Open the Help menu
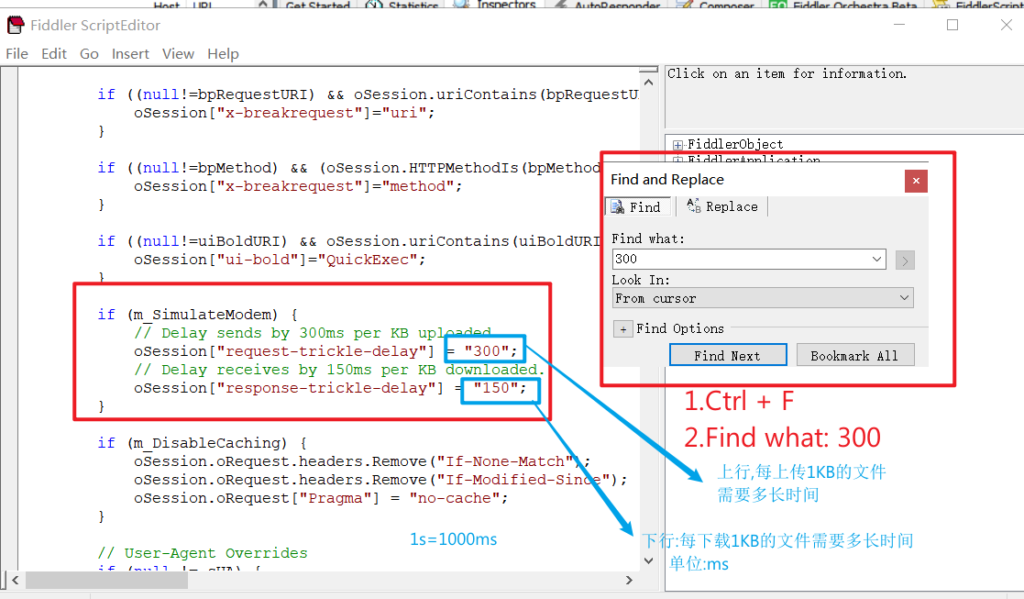 (x=223, y=54)
